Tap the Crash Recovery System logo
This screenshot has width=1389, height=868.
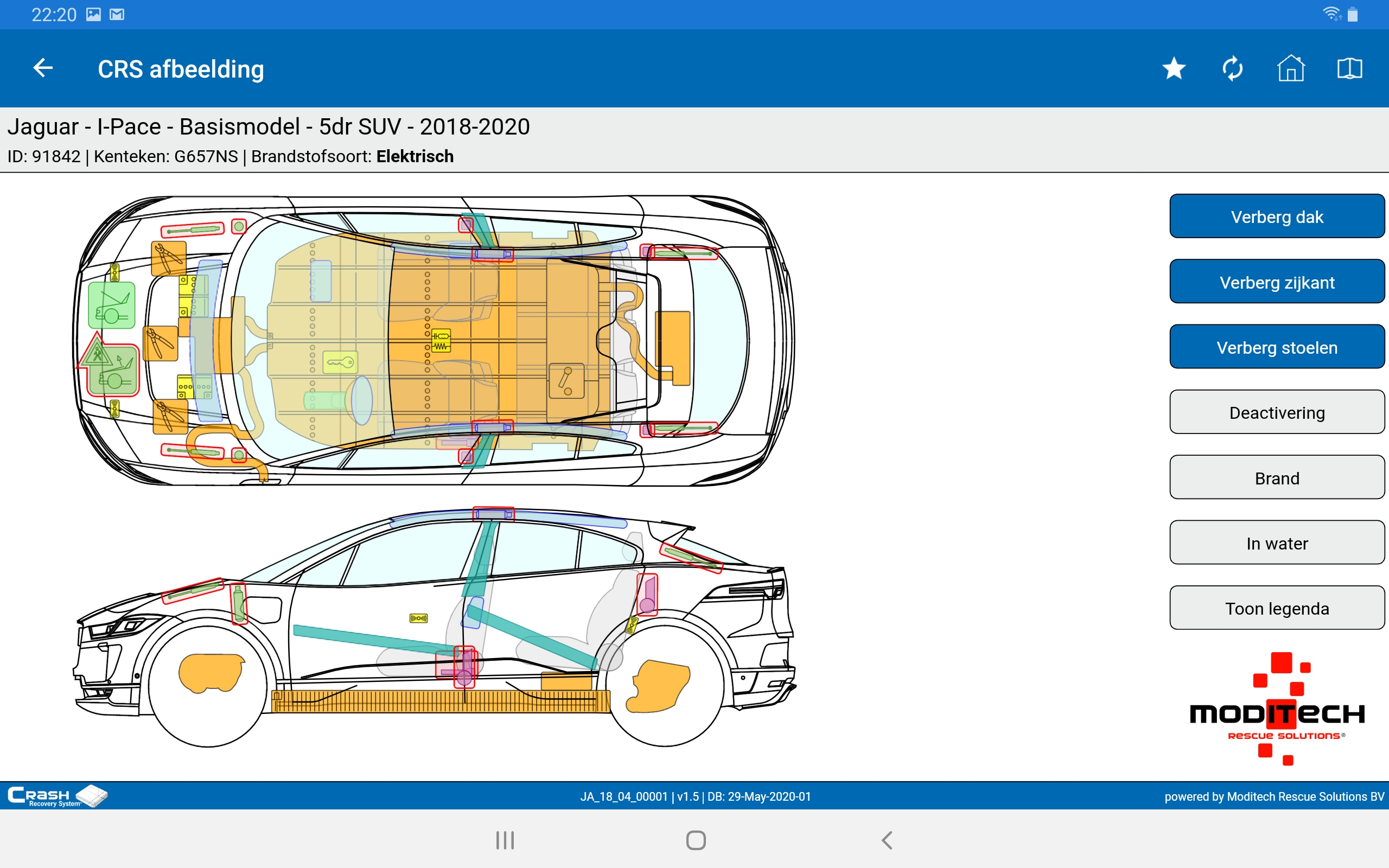click(58, 796)
